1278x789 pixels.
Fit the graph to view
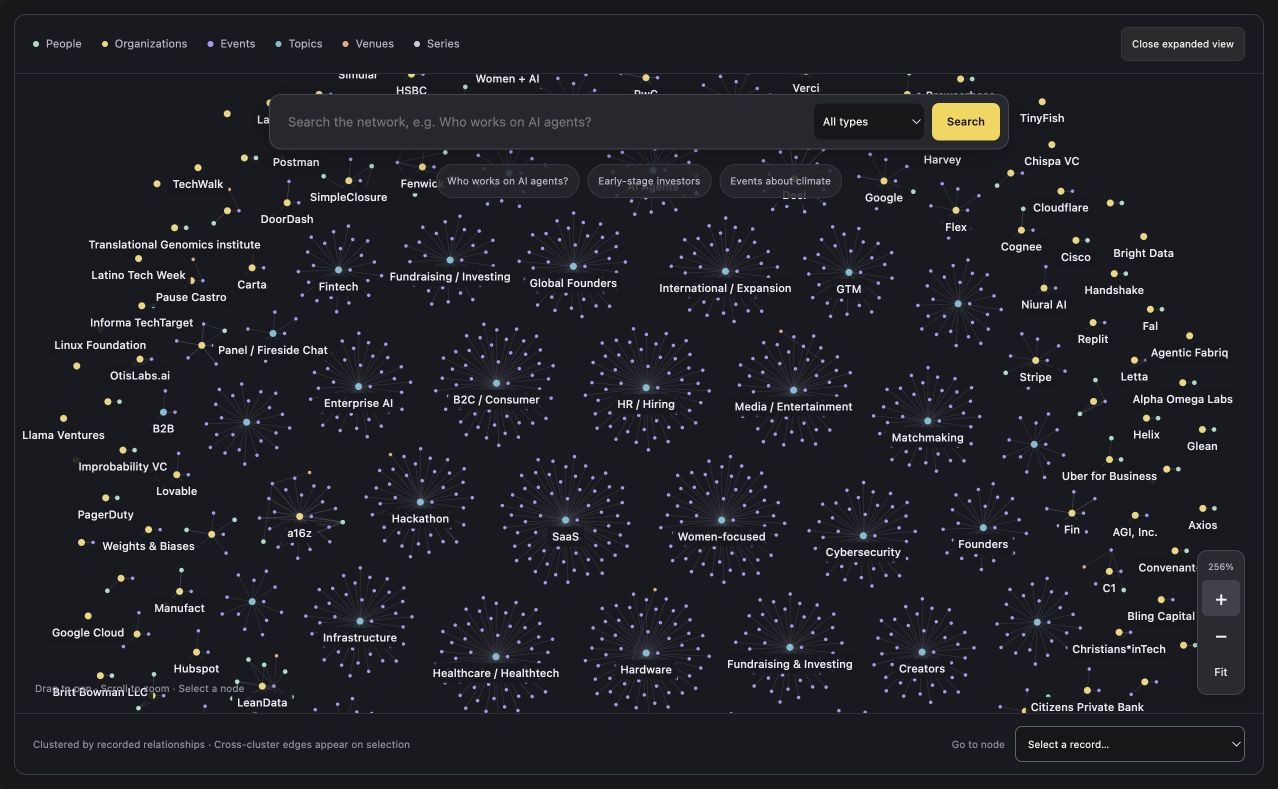[x=1220, y=672]
